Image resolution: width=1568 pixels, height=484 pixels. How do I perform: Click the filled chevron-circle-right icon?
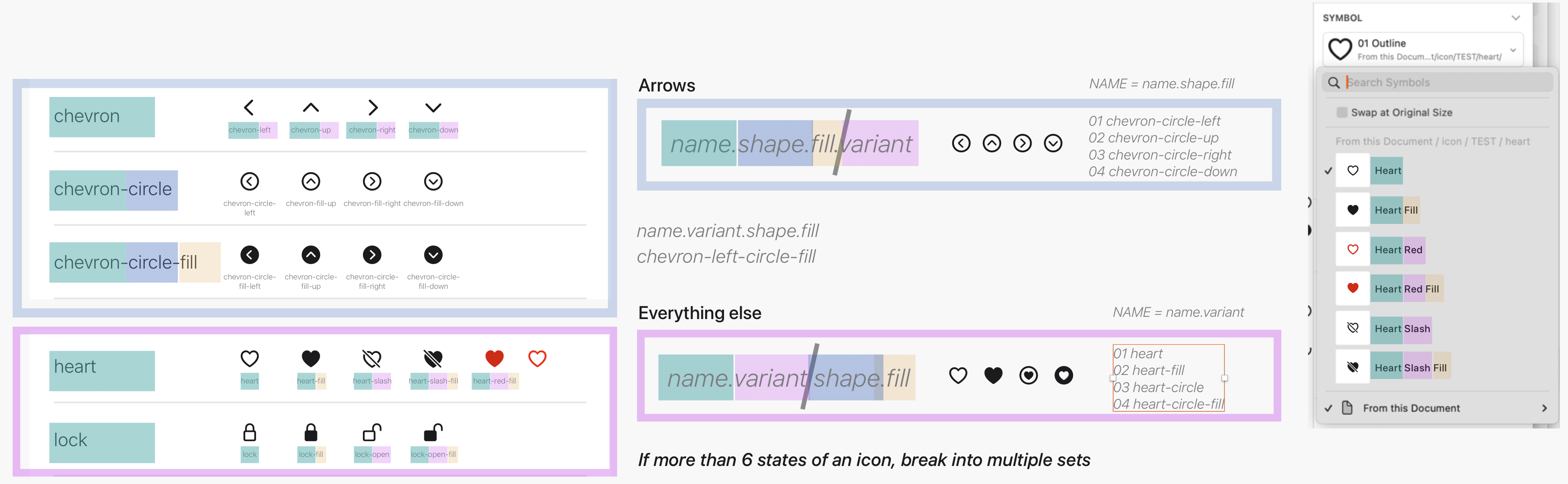(372, 255)
